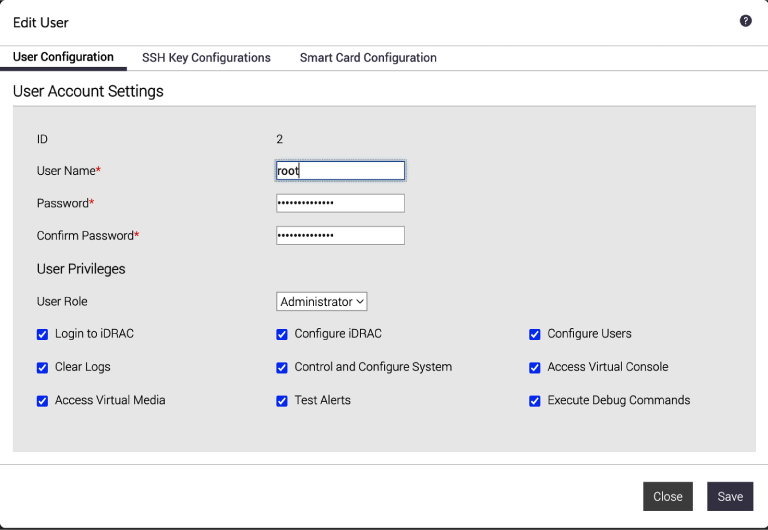Uncheck the Test Alerts checkbox

(282, 401)
